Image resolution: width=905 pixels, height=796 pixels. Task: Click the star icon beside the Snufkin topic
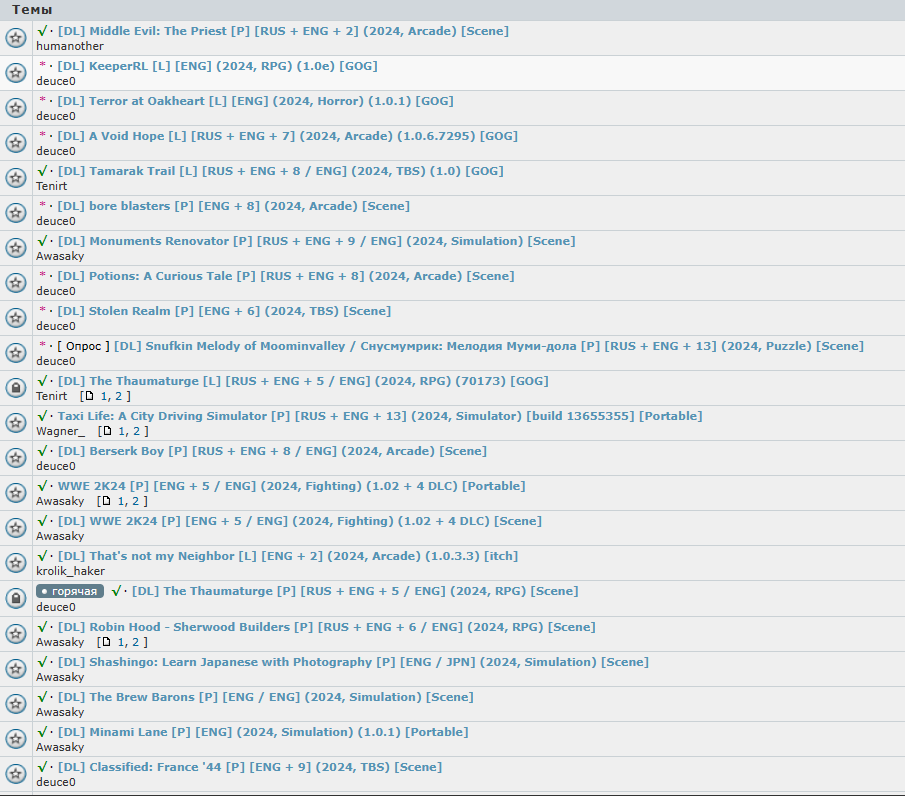16,353
